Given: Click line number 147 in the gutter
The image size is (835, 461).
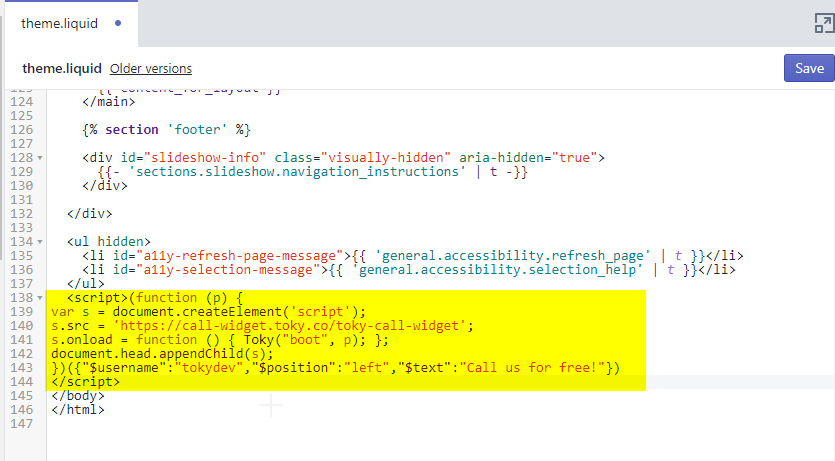Looking at the screenshot, I should pos(22,424).
